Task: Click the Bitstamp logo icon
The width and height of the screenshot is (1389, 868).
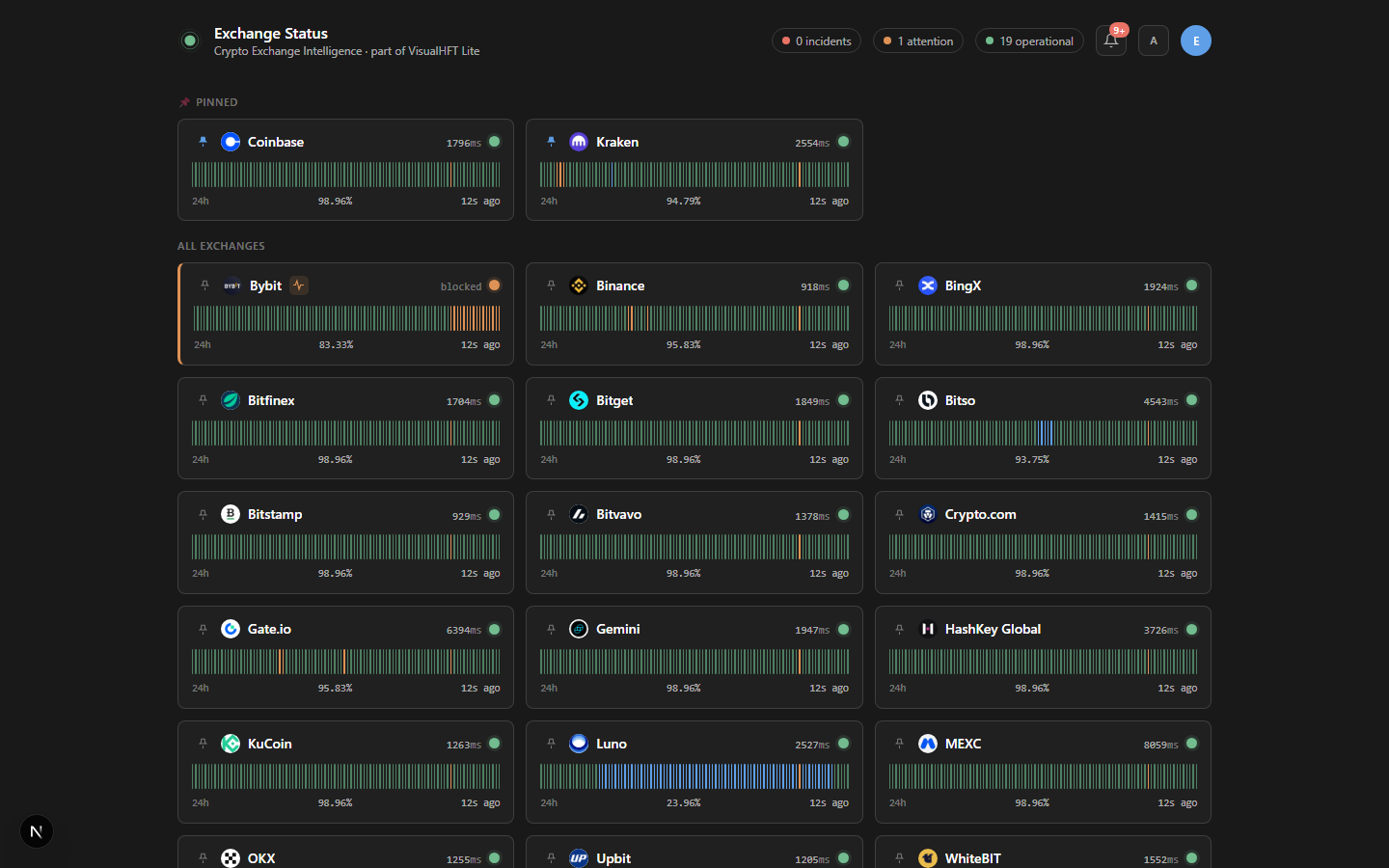Action: [x=231, y=515]
